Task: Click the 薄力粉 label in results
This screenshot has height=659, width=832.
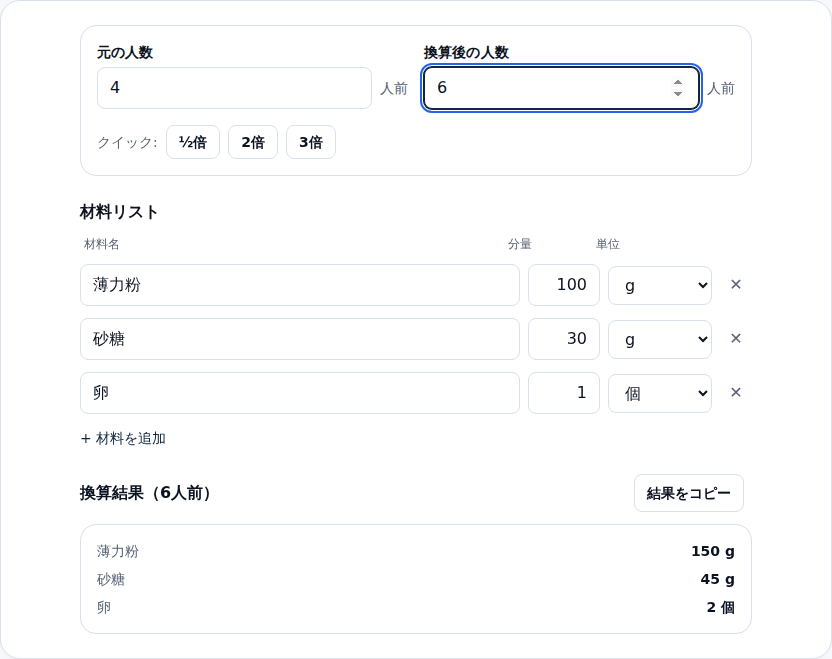Action: (118, 552)
